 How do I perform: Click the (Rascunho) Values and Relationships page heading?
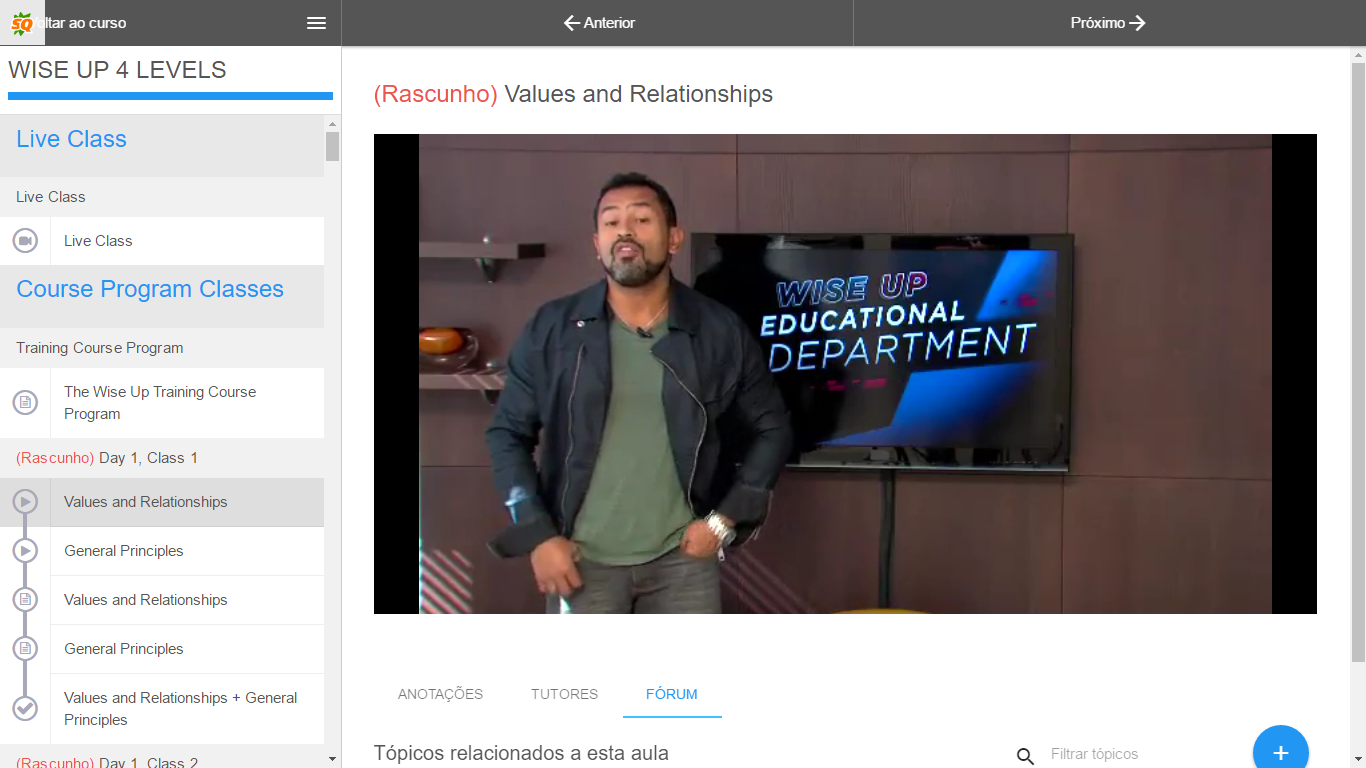pyautogui.click(x=573, y=94)
